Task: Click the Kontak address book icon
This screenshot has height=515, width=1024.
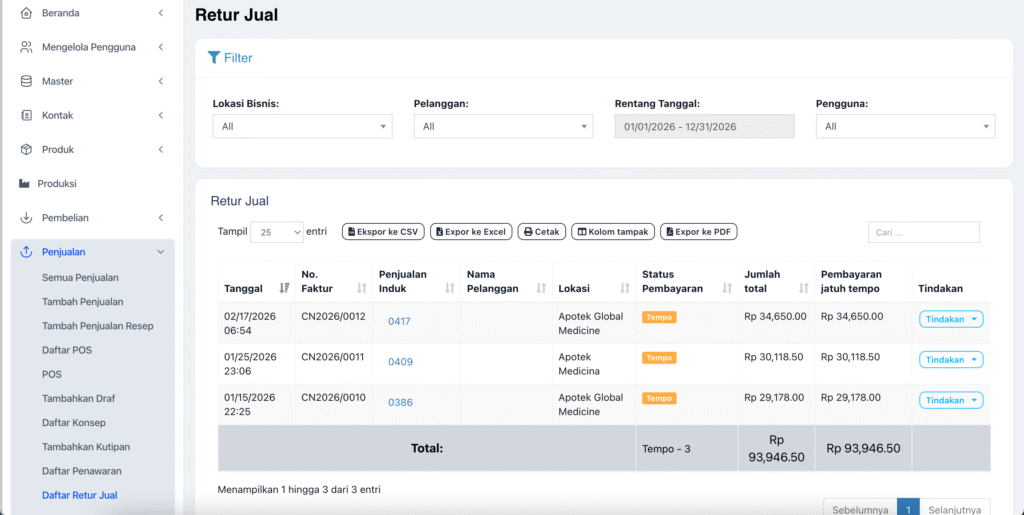Action: point(26,115)
